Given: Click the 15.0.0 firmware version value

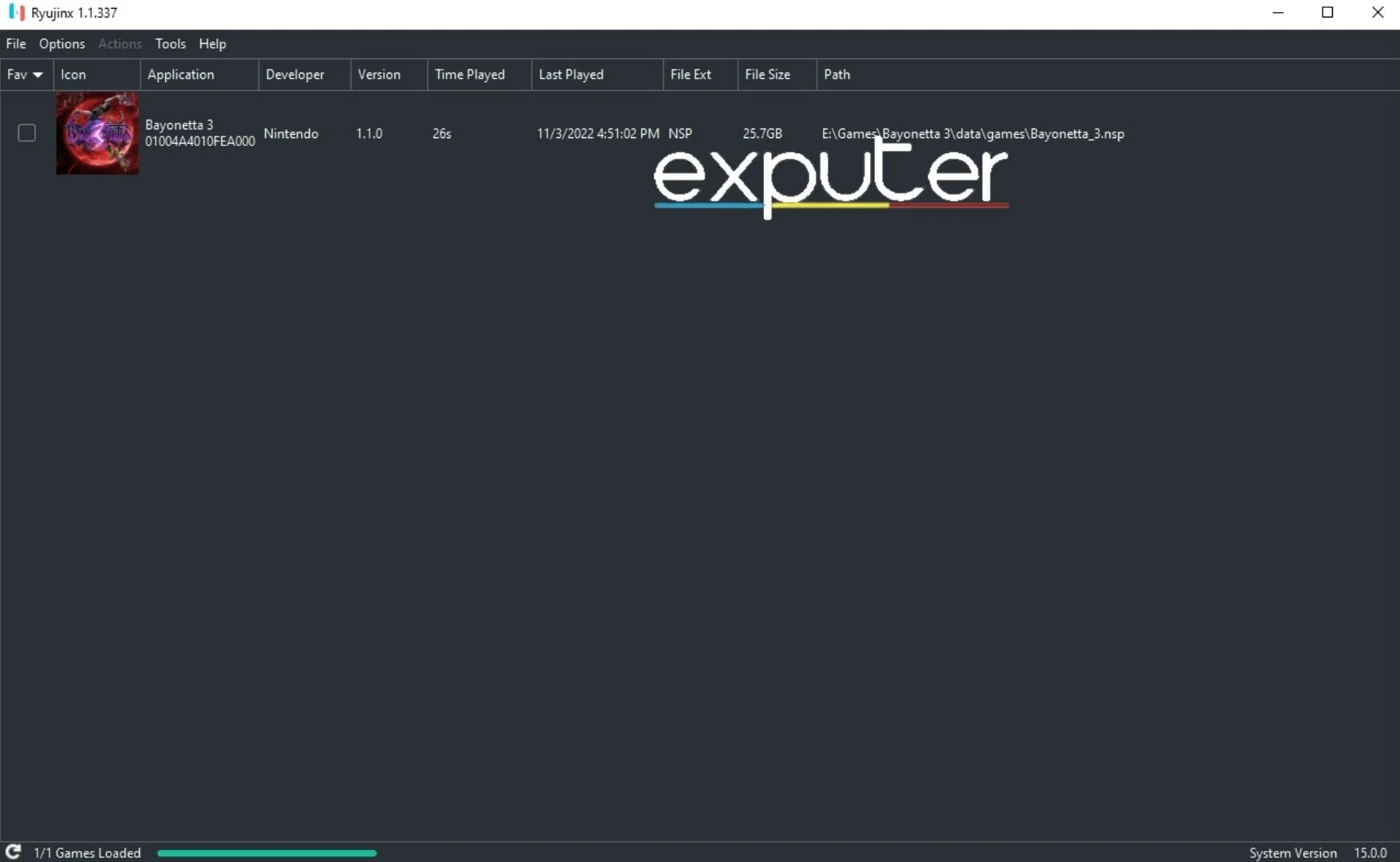Looking at the screenshot, I should [x=1370, y=852].
